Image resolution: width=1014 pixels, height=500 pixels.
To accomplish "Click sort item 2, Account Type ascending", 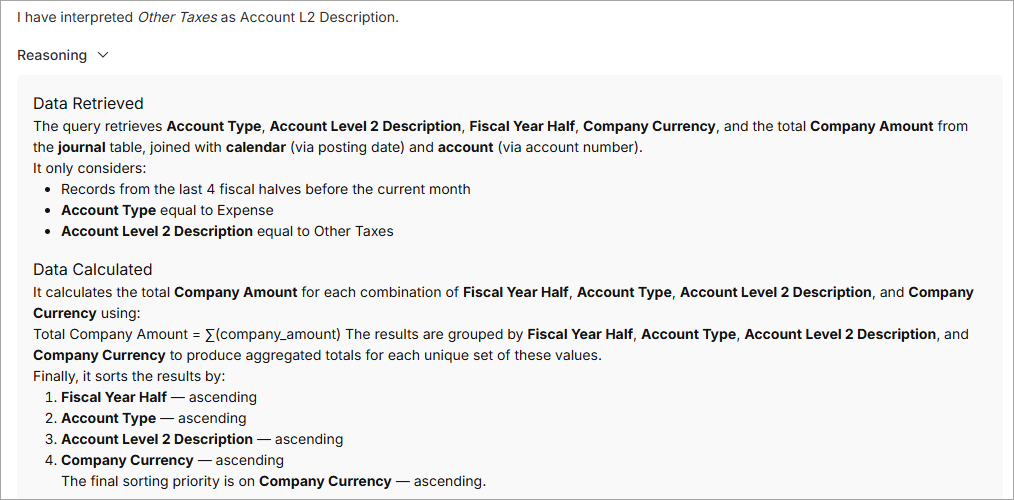I will (153, 418).
